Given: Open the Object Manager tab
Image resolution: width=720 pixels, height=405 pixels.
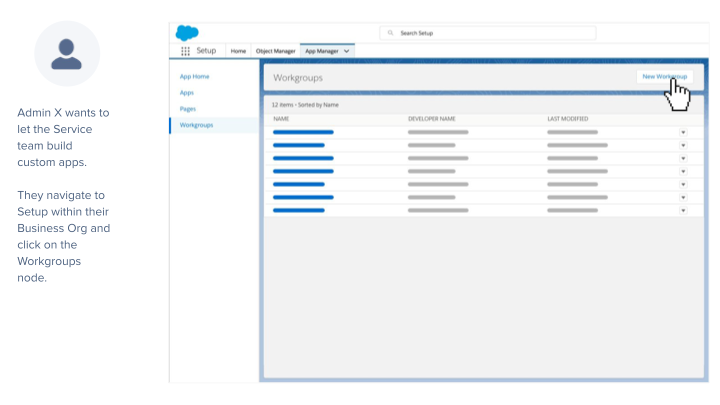Looking at the screenshot, I should point(275,51).
